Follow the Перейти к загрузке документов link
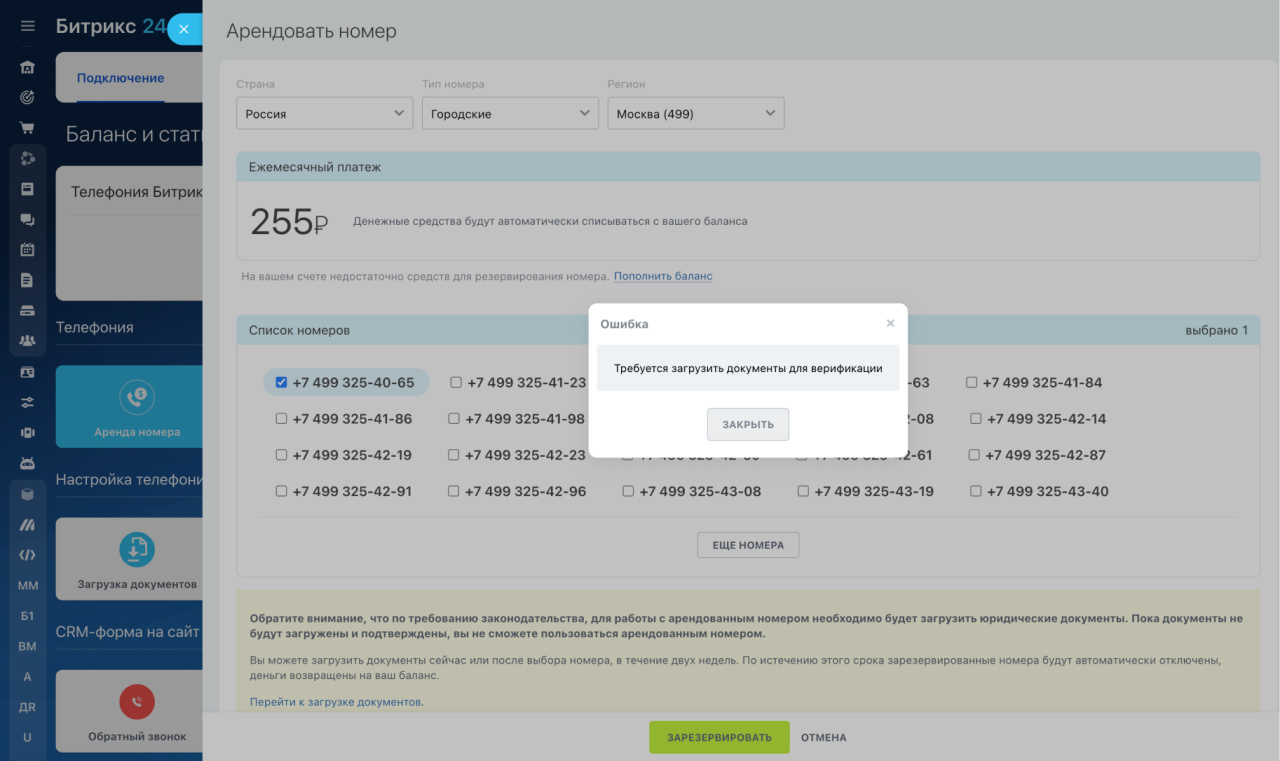Image resolution: width=1280 pixels, height=761 pixels. click(x=337, y=702)
